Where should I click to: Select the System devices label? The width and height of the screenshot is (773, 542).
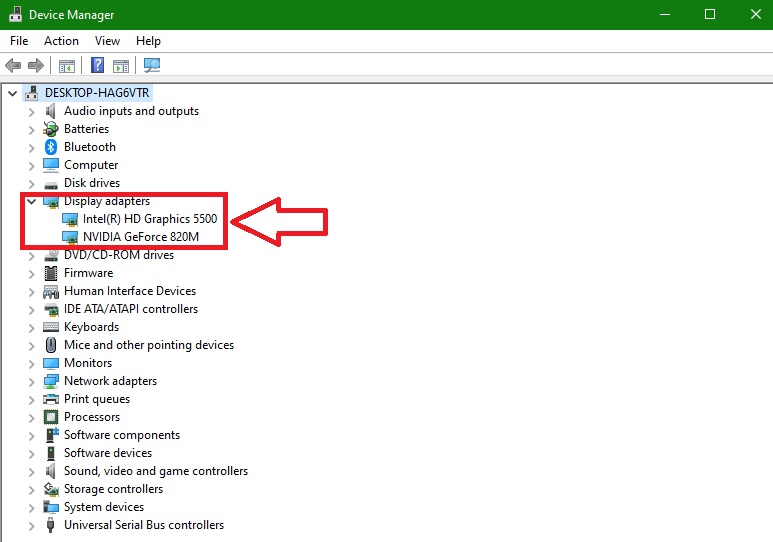click(104, 507)
